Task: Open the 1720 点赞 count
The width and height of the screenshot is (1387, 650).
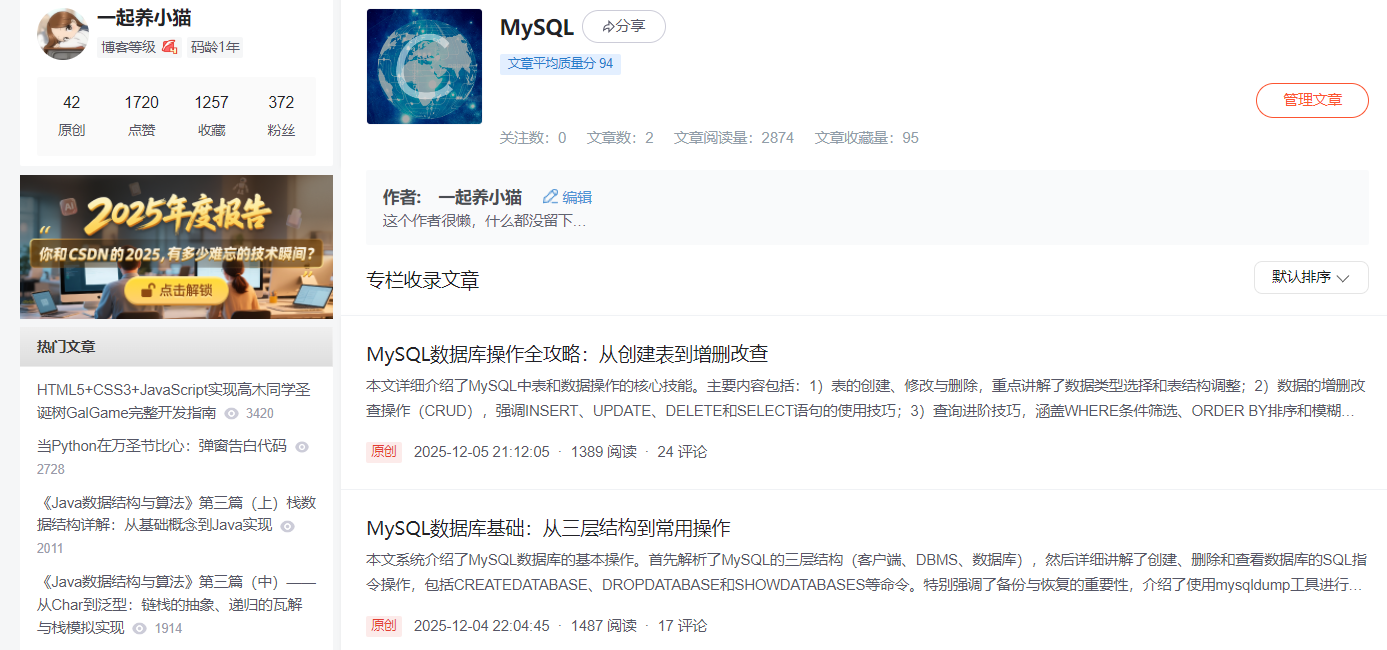Action: [x=142, y=116]
